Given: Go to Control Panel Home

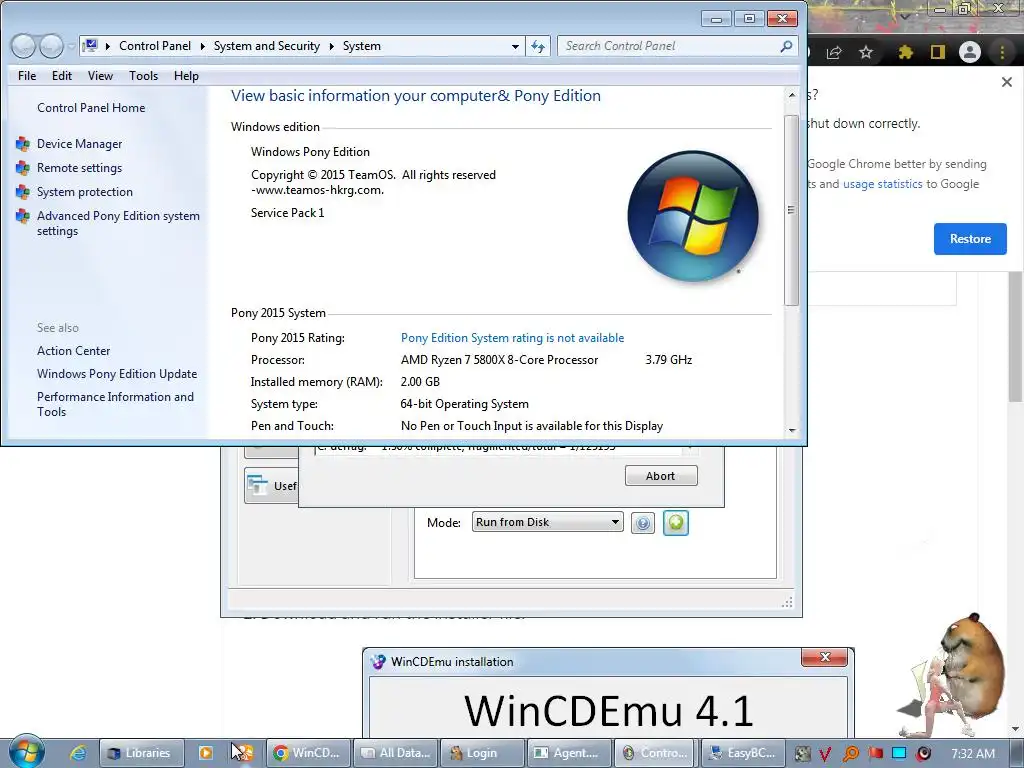Looking at the screenshot, I should click(91, 108).
